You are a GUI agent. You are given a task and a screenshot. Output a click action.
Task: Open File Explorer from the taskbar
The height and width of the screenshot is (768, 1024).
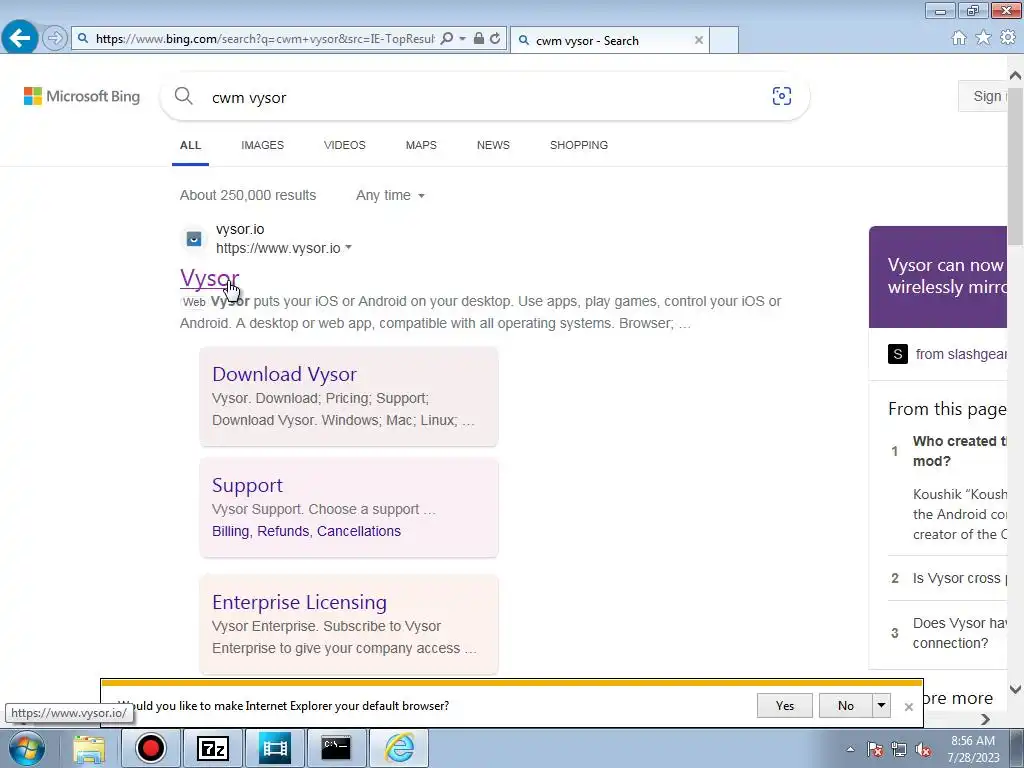point(89,748)
